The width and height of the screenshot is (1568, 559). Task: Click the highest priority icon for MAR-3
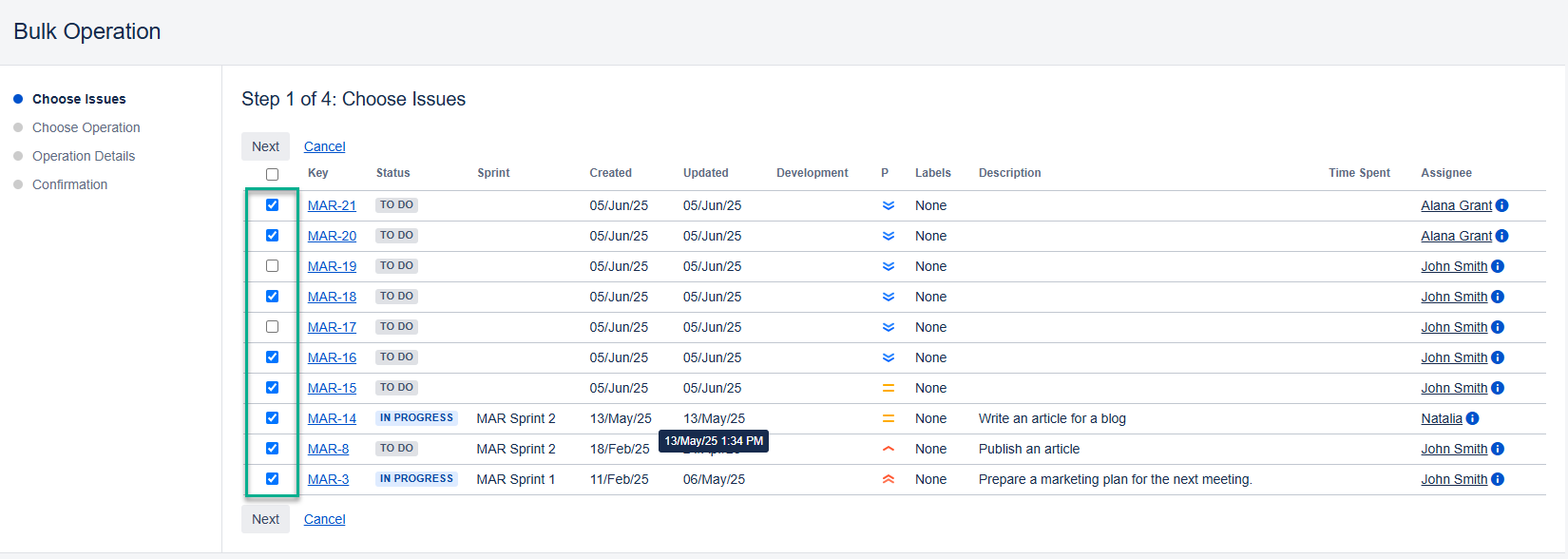(x=889, y=479)
